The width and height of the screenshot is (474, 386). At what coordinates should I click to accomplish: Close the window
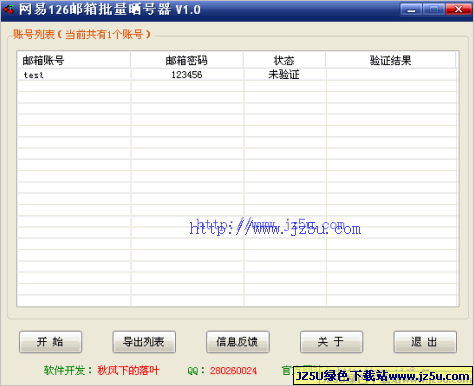pos(458,9)
